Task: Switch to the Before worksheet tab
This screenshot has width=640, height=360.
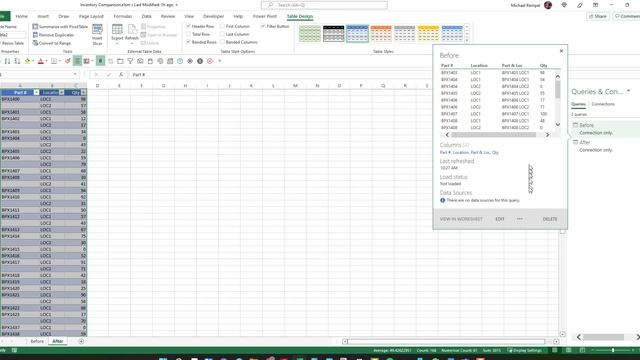Action: pyautogui.click(x=37, y=341)
